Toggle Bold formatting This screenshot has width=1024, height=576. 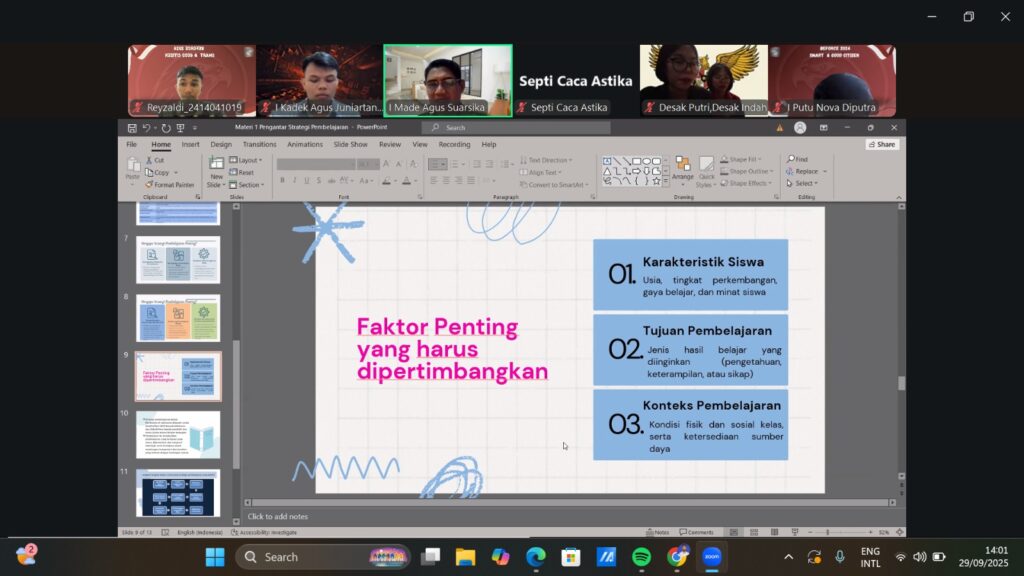[x=282, y=181]
